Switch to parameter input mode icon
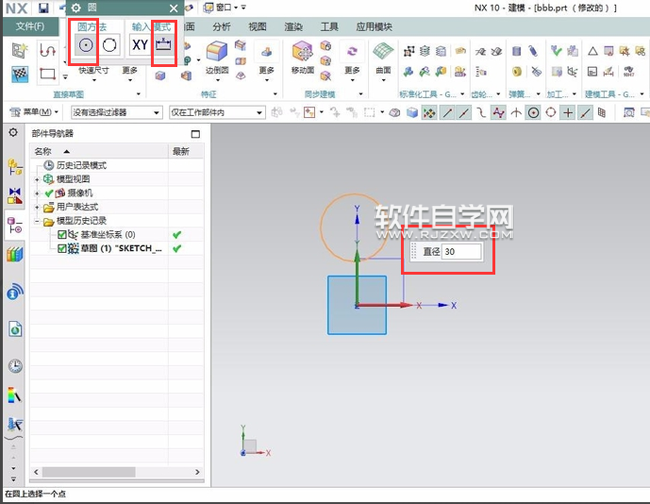 click(165, 45)
